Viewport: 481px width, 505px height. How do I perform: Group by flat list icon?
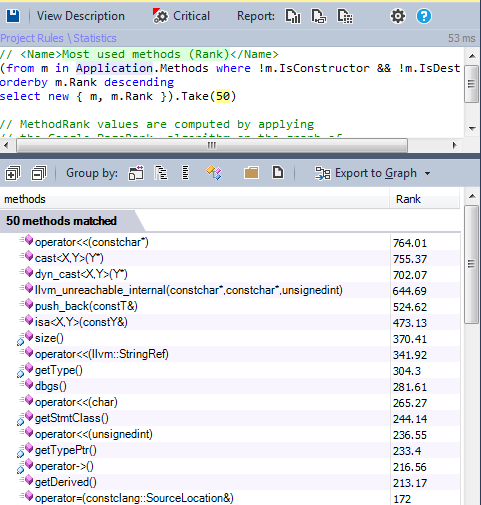tap(186, 173)
